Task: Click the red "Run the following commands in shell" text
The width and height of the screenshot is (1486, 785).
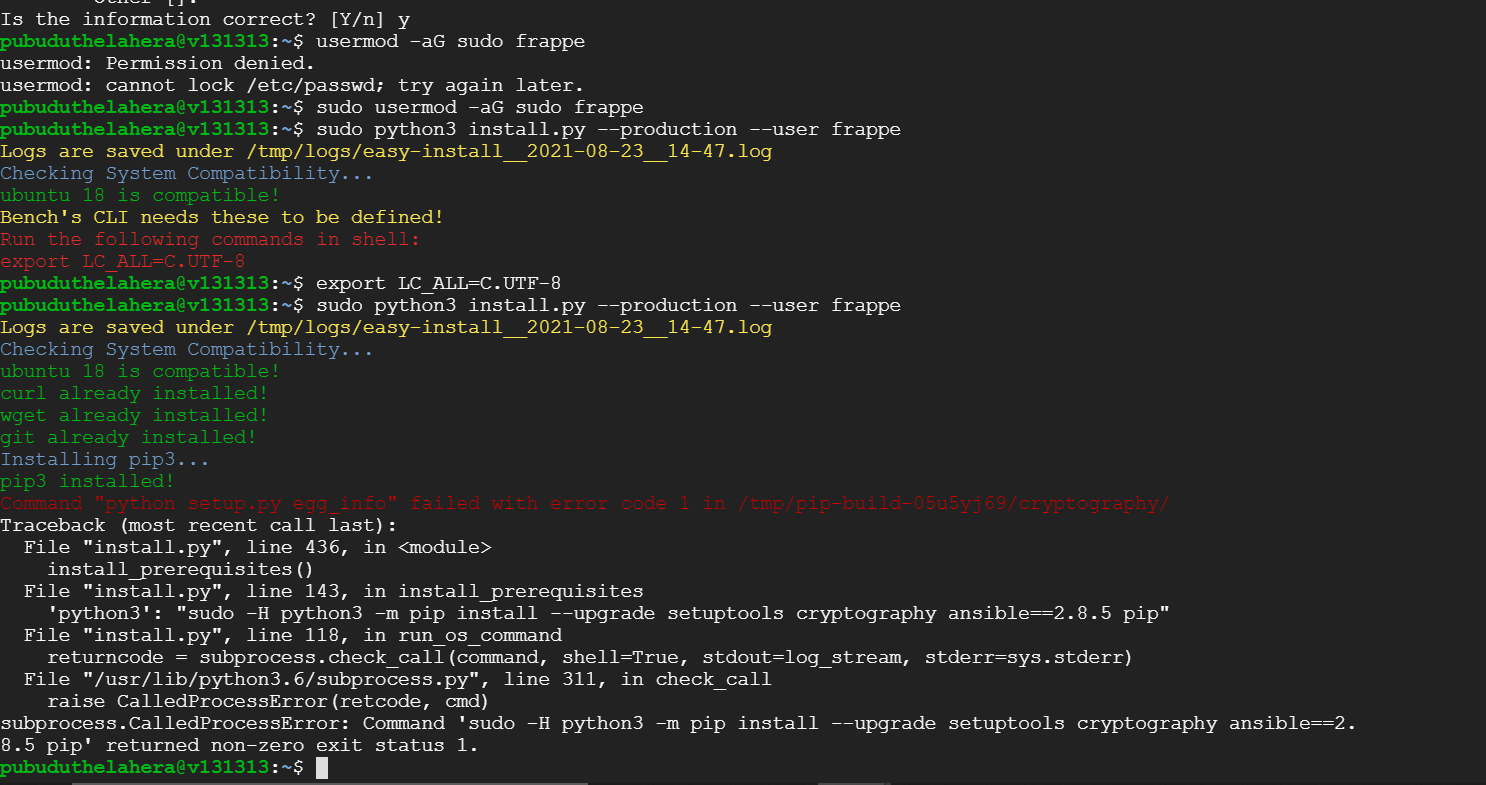Action: 210,239
